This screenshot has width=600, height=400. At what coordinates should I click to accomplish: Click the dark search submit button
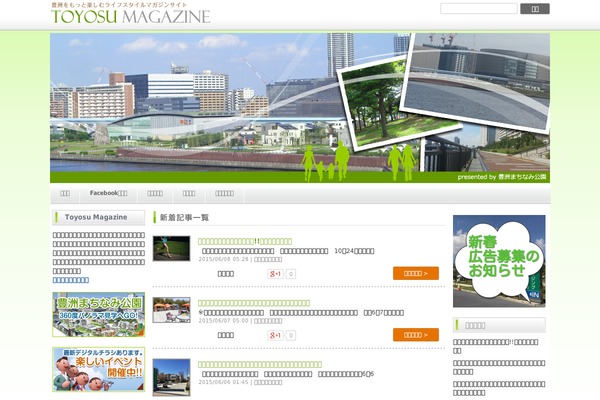(535, 9)
